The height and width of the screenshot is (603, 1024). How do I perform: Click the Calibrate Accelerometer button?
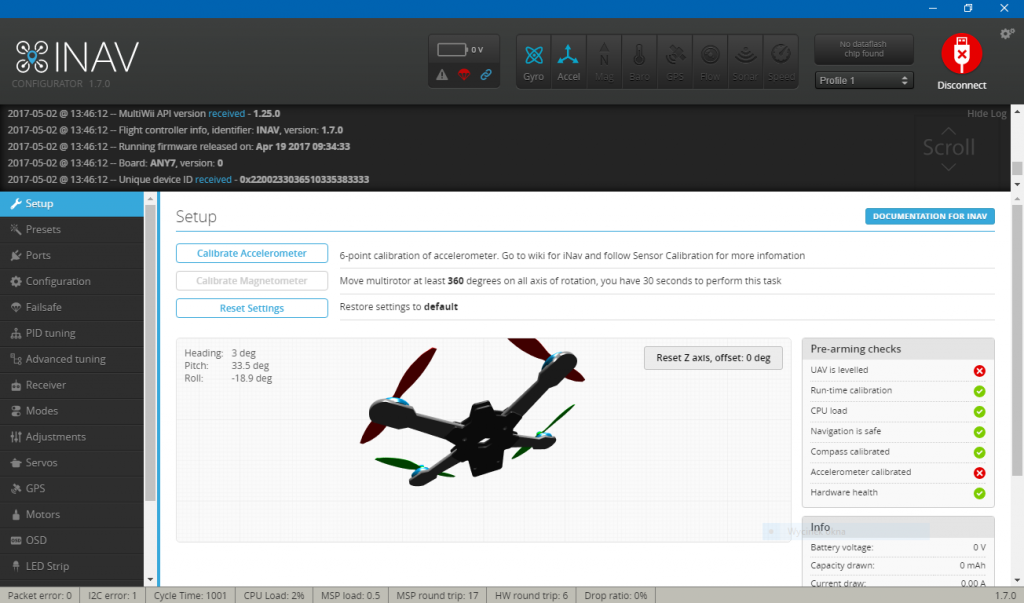[x=251, y=253]
